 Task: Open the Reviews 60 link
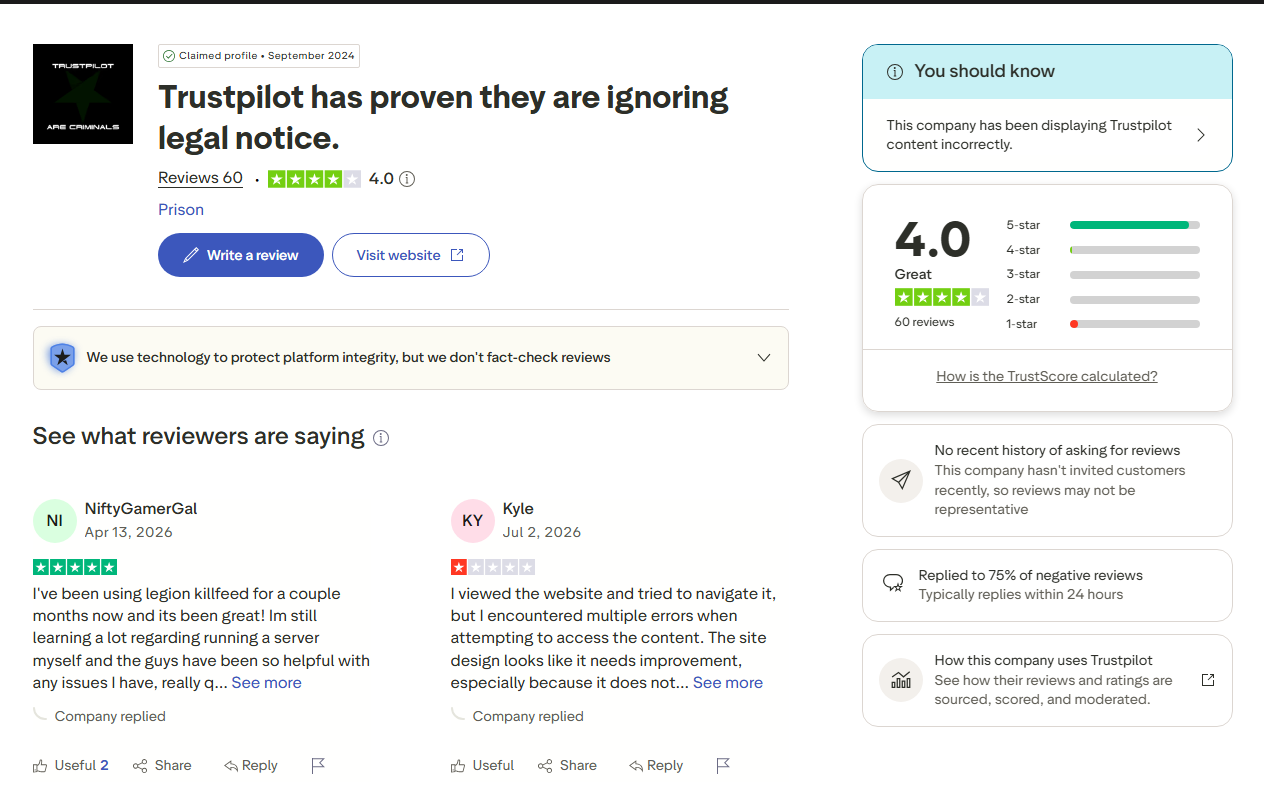pos(200,178)
